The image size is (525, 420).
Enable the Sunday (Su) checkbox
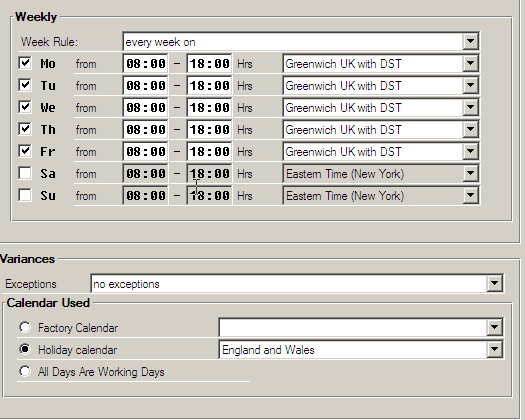tap(25, 195)
